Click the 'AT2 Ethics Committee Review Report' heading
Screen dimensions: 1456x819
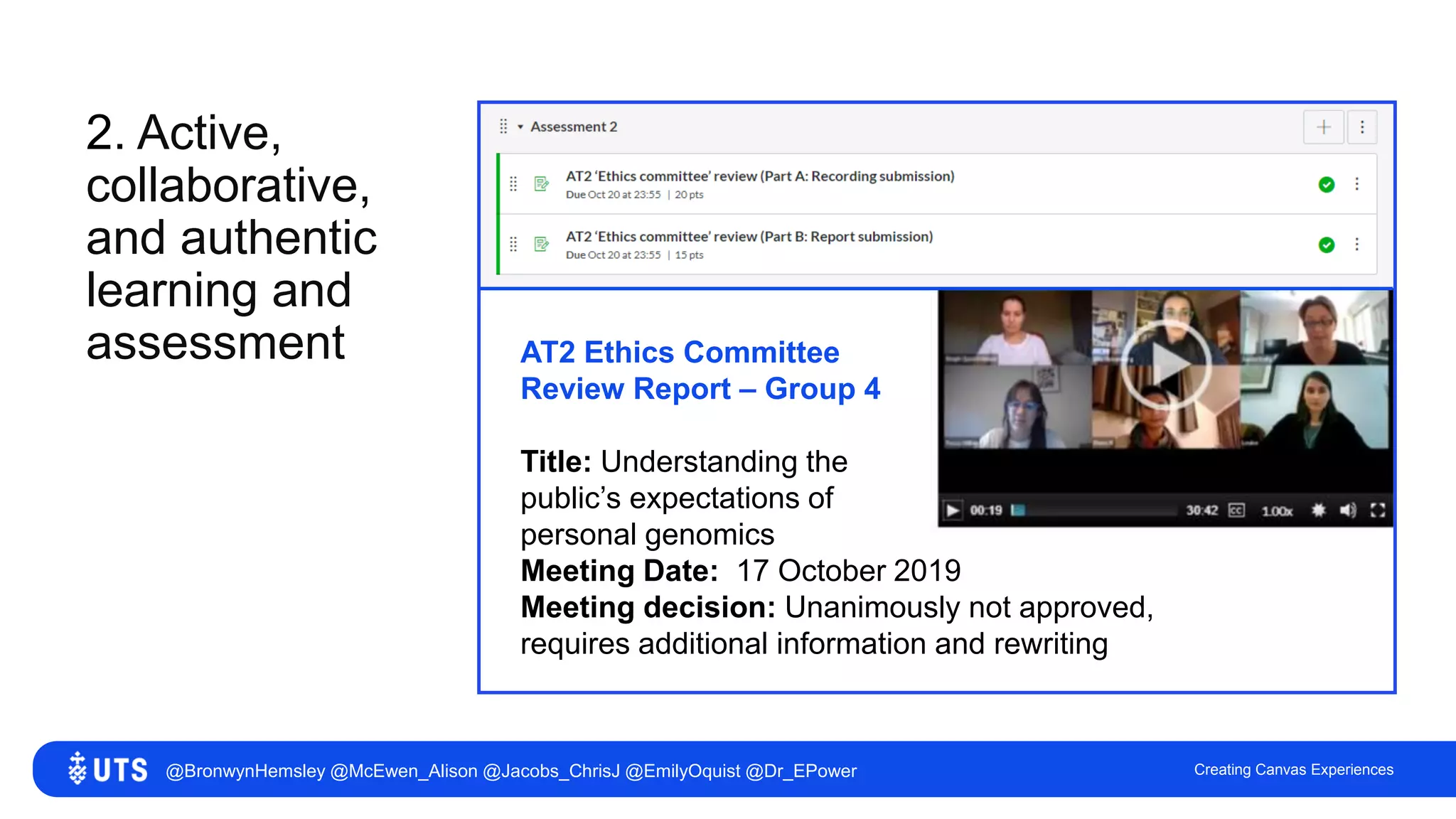(x=700, y=370)
